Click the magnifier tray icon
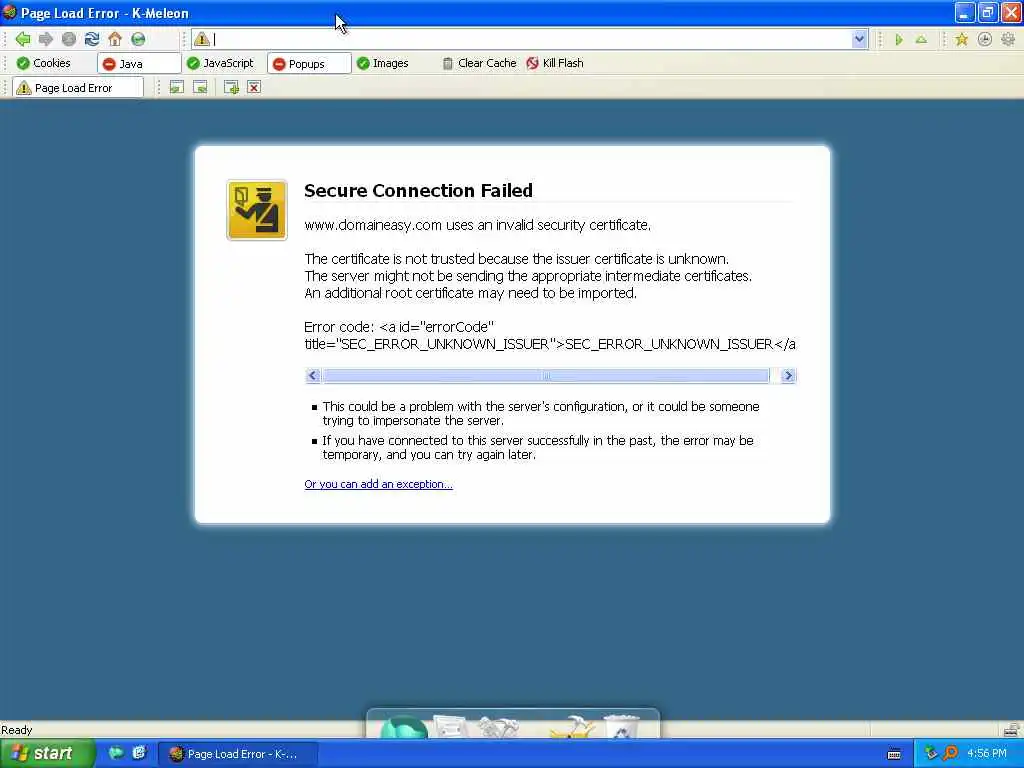Viewport: 1024px width, 768px height. pos(950,754)
